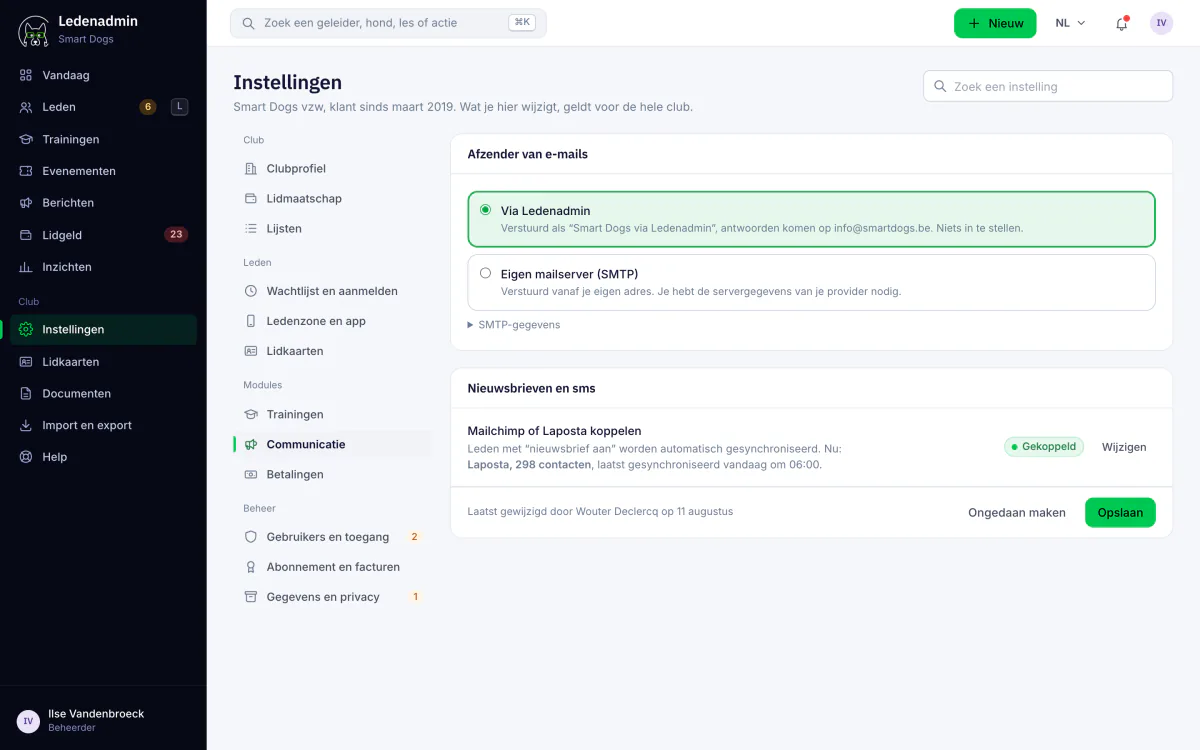This screenshot has width=1200, height=750.
Task: Click the Gekoppeld status badge
Action: (1044, 447)
